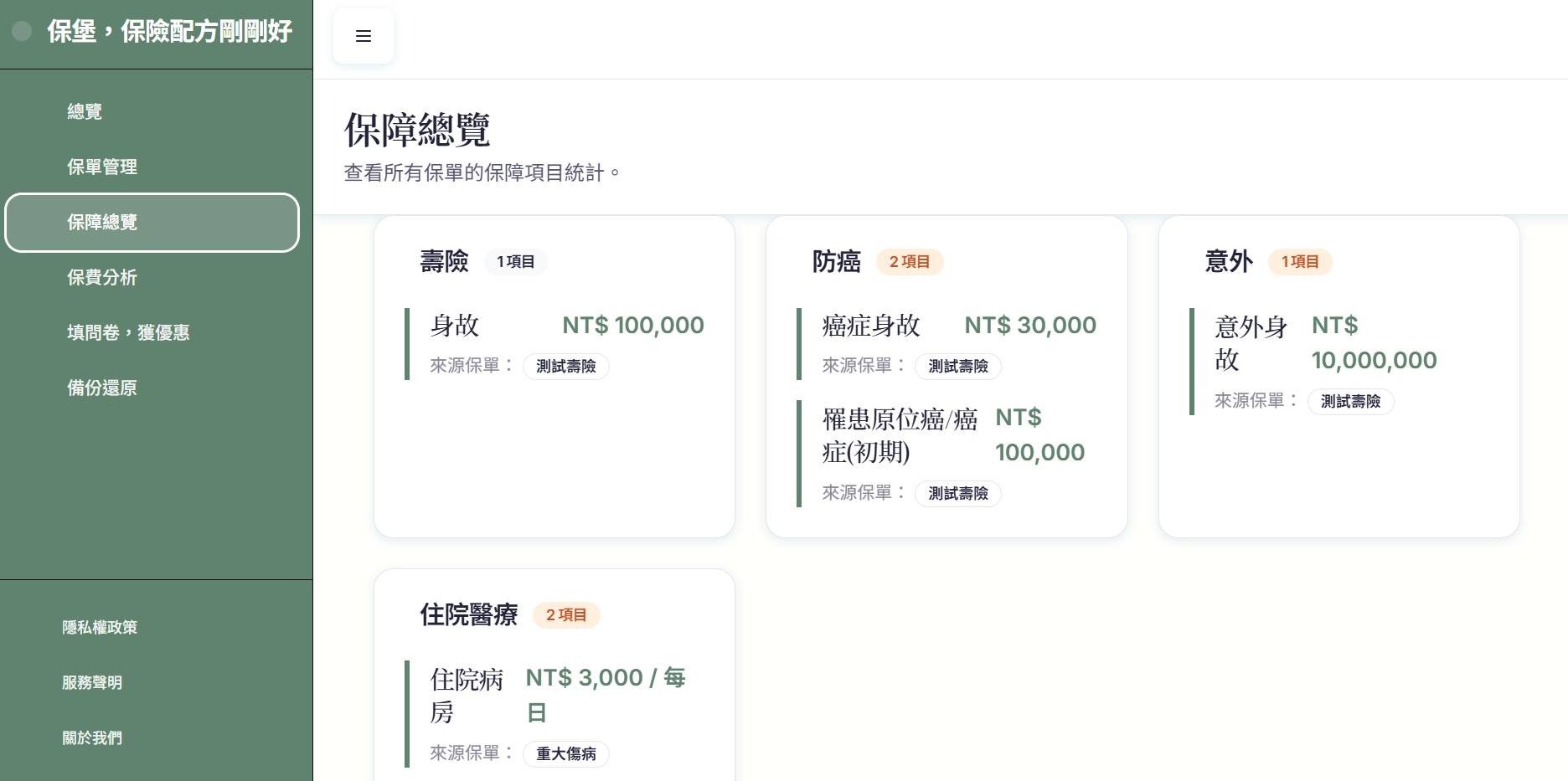This screenshot has width=1568, height=781.
Task: Open the 備份還原 section
Action: point(102,388)
